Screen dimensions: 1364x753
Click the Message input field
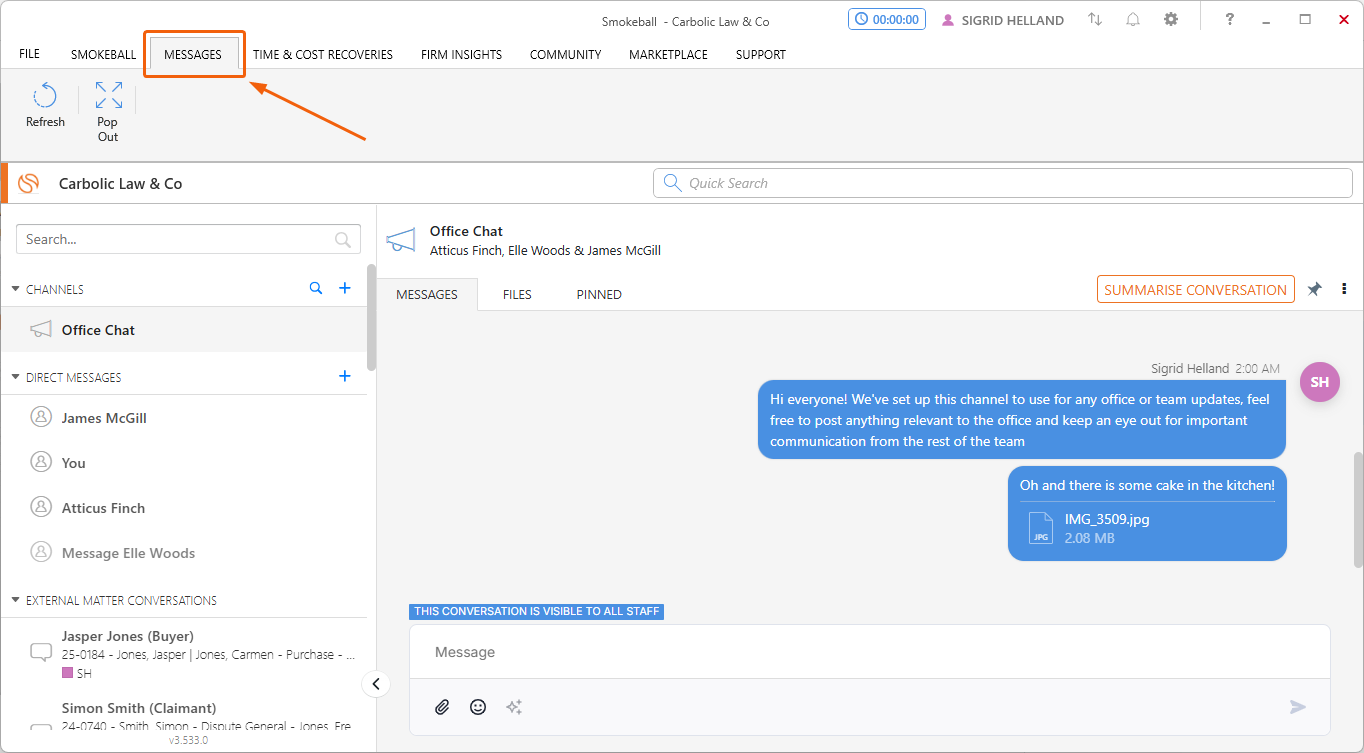coord(869,652)
